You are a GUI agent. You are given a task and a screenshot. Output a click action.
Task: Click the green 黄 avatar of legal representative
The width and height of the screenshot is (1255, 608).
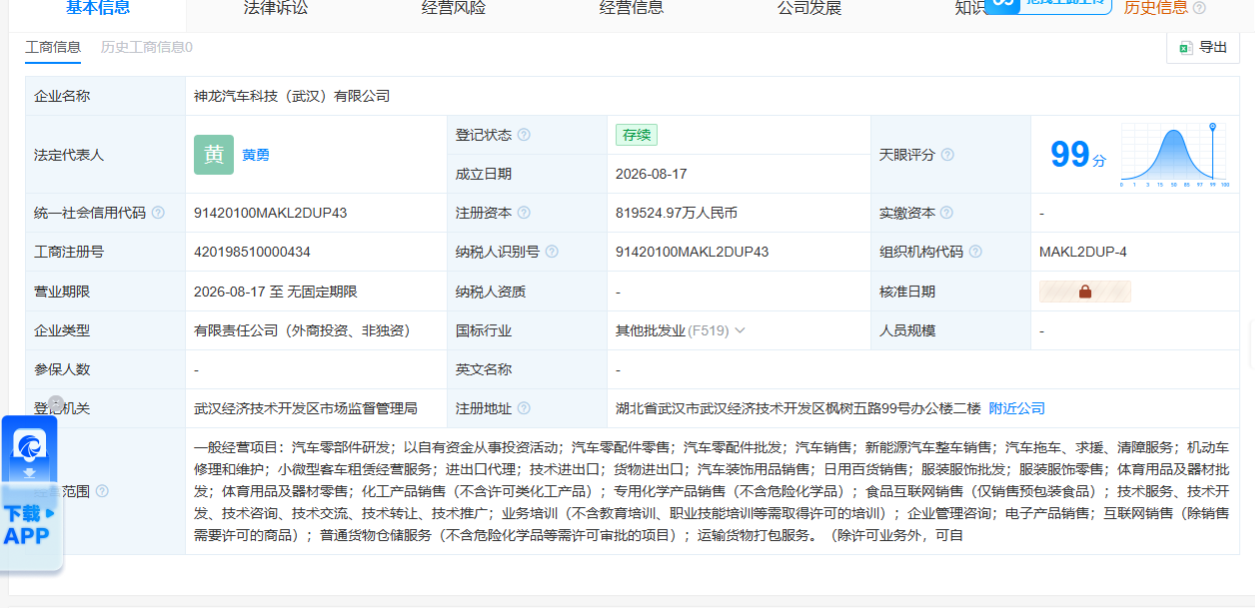214,155
